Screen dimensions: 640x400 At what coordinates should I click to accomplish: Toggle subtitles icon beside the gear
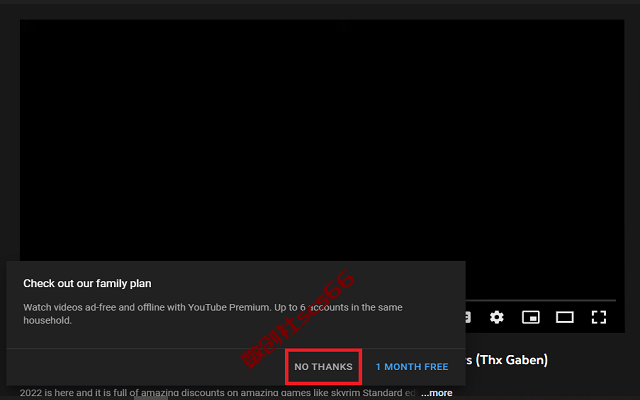click(x=469, y=317)
